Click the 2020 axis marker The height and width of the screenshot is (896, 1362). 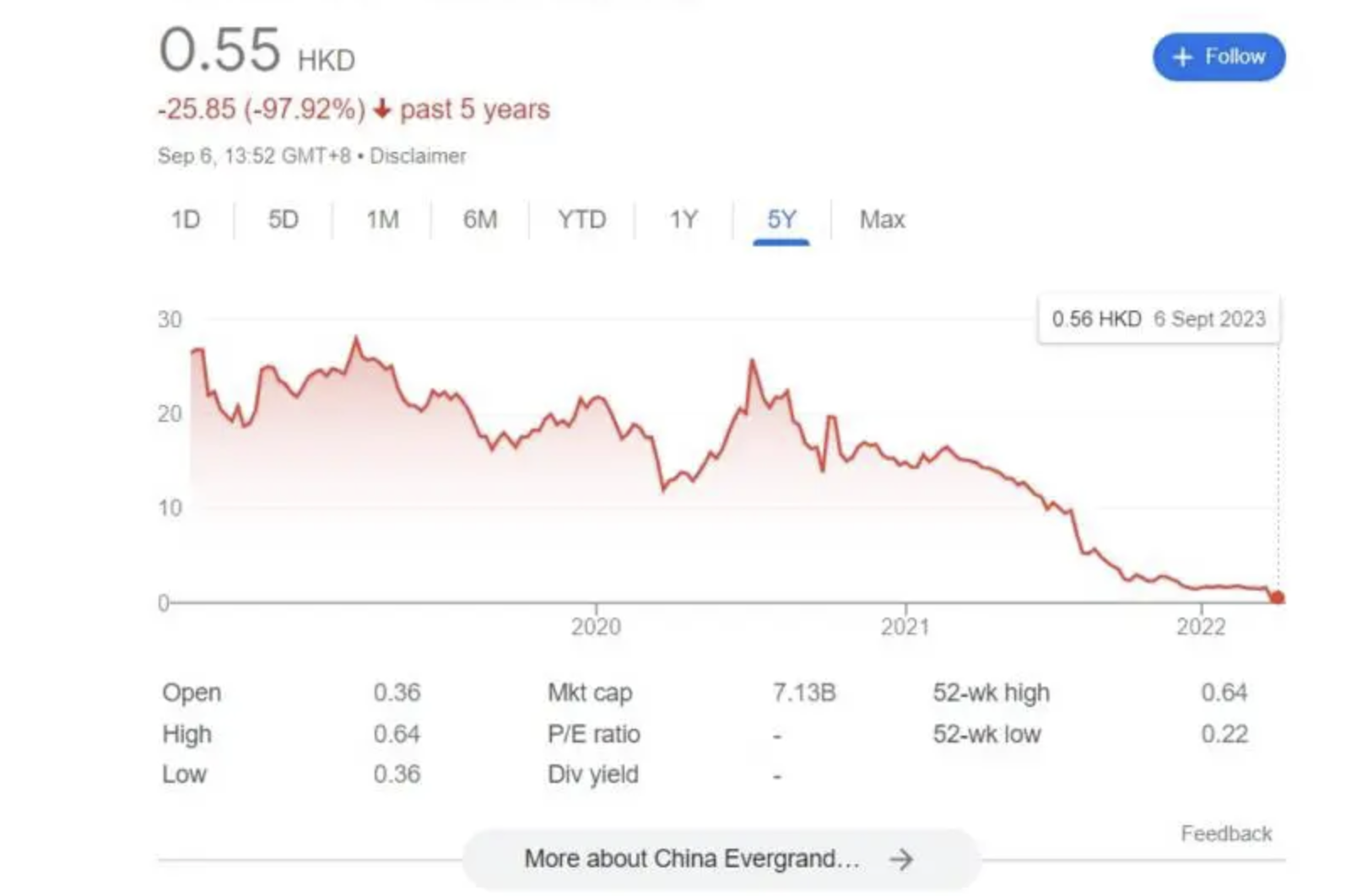click(x=596, y=625)
